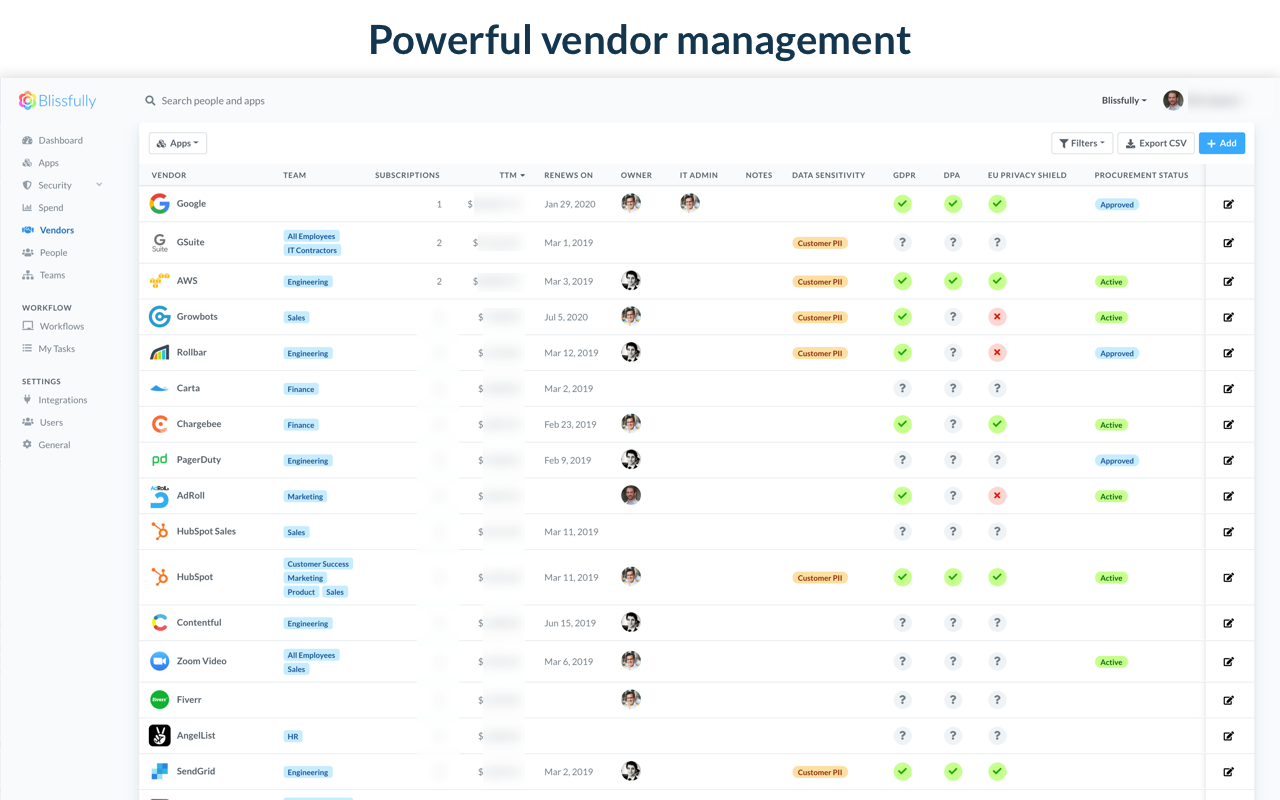
Task: Click the Google owner avatar
Action: pyautogui.click(x=631, y=203)
